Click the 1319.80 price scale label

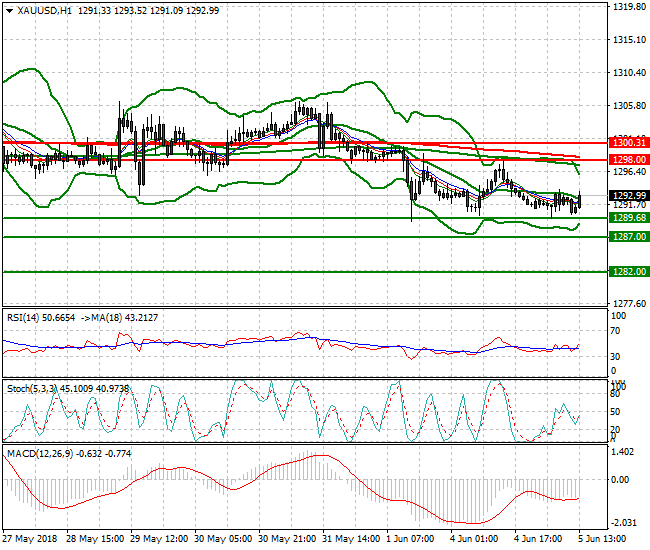(x=628, y=7)
